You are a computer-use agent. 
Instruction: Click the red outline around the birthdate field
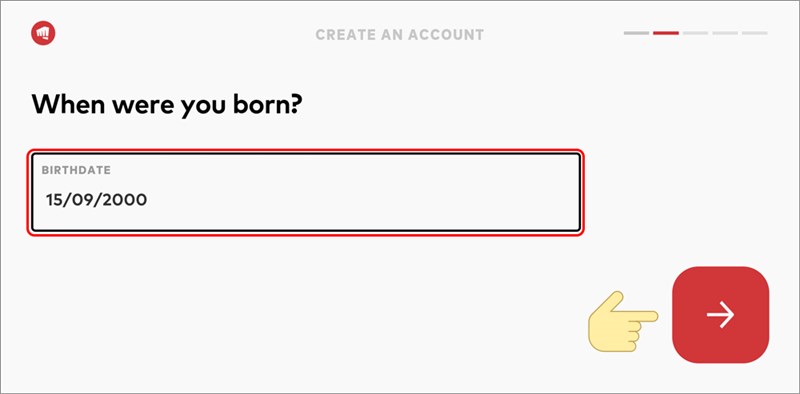pos(305,151)
